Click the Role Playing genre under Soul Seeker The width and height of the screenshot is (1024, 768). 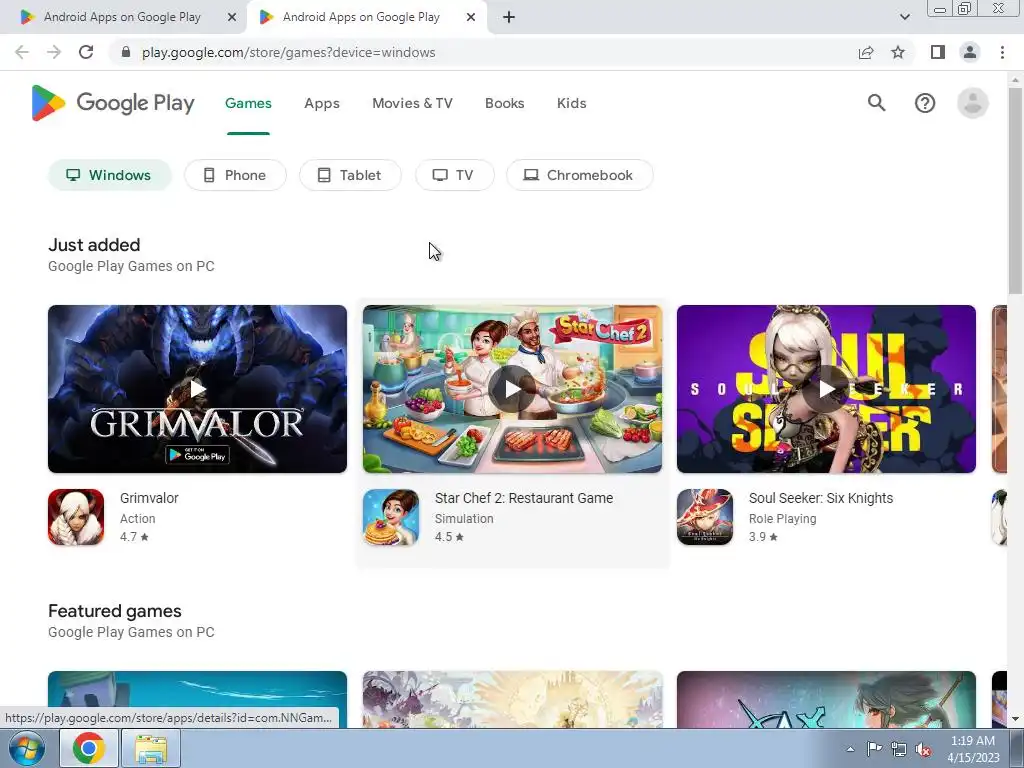[782, 519]
